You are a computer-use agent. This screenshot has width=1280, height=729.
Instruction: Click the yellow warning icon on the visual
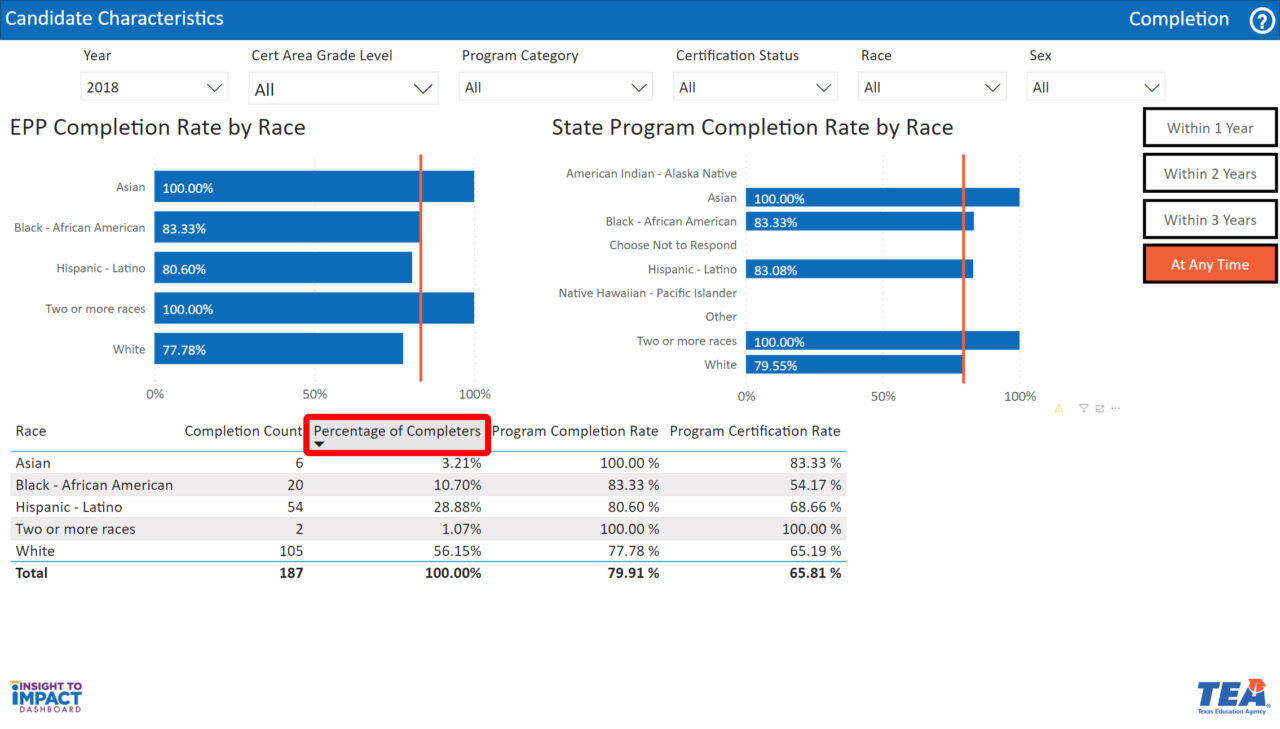pyautogui.click(x=1059, y=409)
